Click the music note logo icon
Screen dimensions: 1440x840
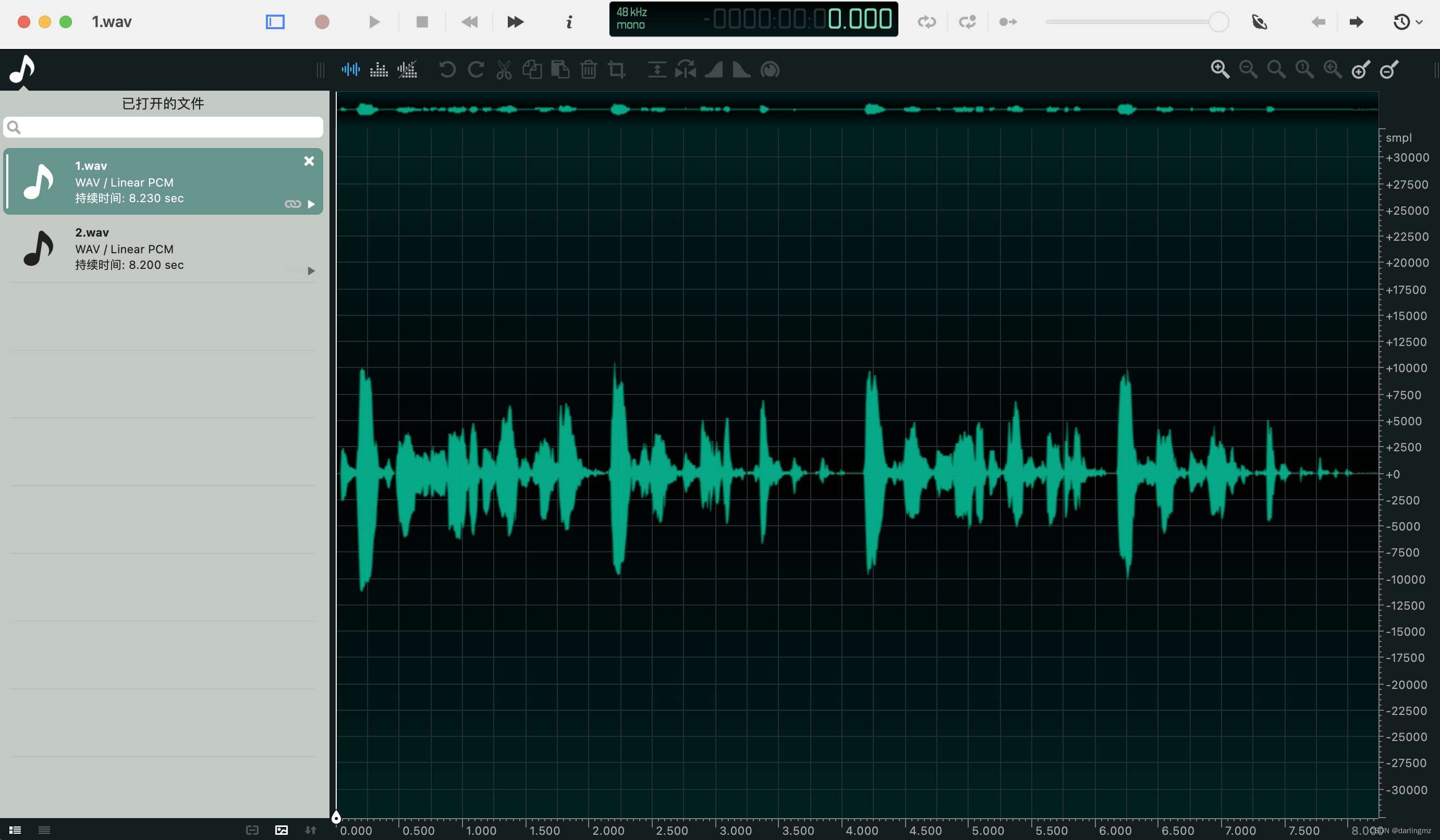[x=22, y=69]
